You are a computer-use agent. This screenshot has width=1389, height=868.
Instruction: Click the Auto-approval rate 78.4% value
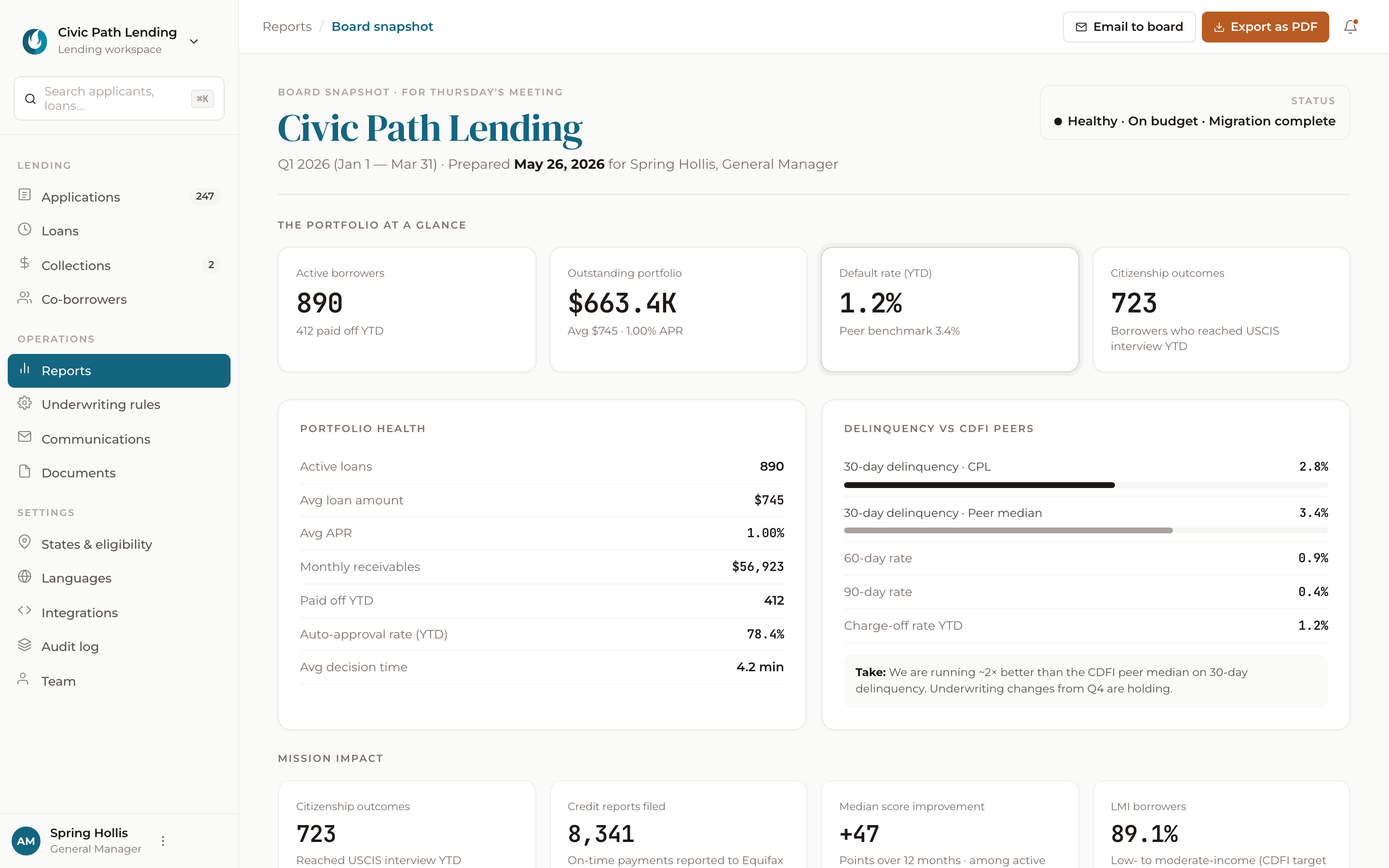[765, 634]
